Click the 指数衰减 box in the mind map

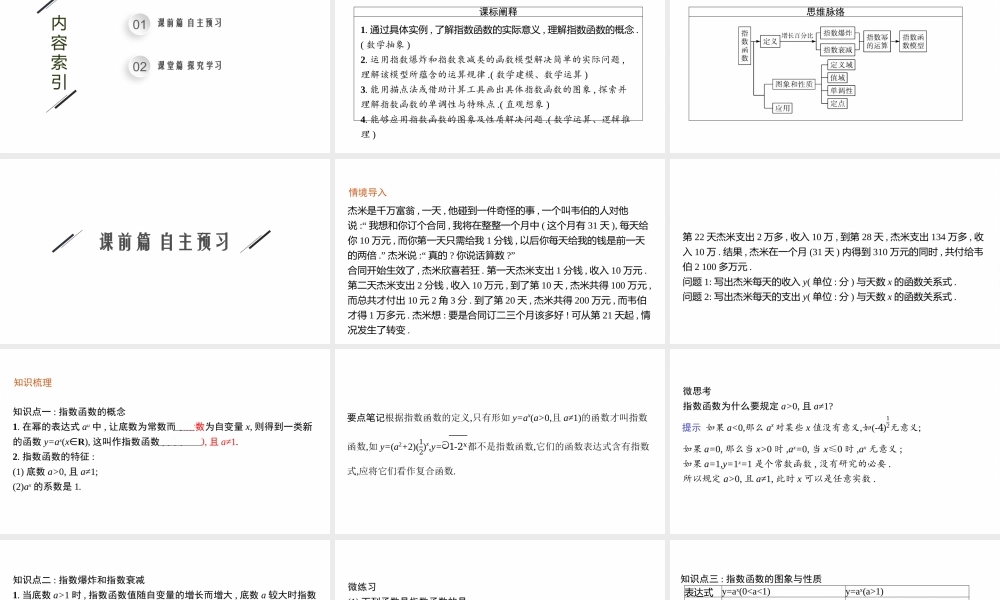coord(838,50)
